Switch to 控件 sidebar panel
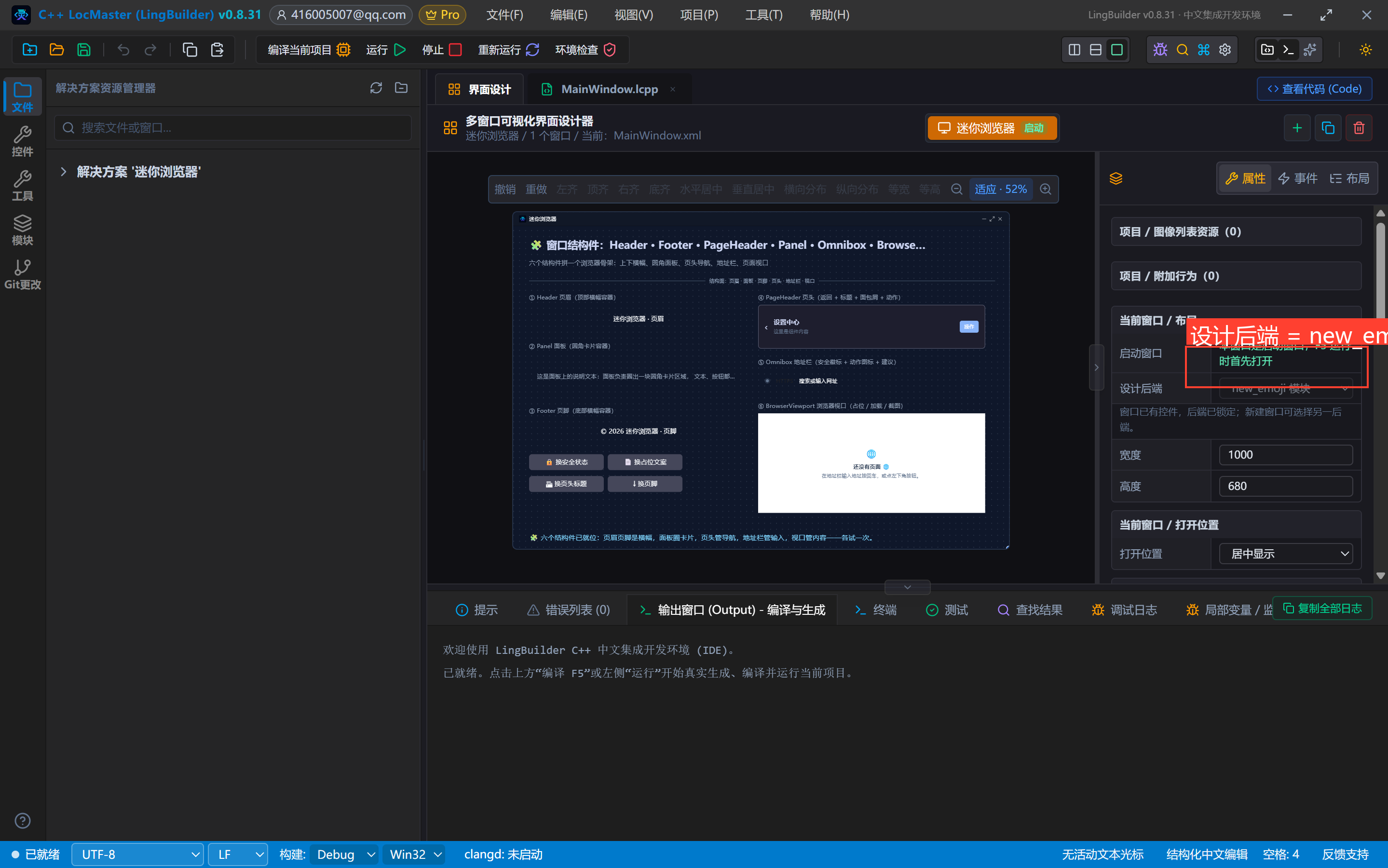This screenshot has height=868, width=1388. pos(22,141)
